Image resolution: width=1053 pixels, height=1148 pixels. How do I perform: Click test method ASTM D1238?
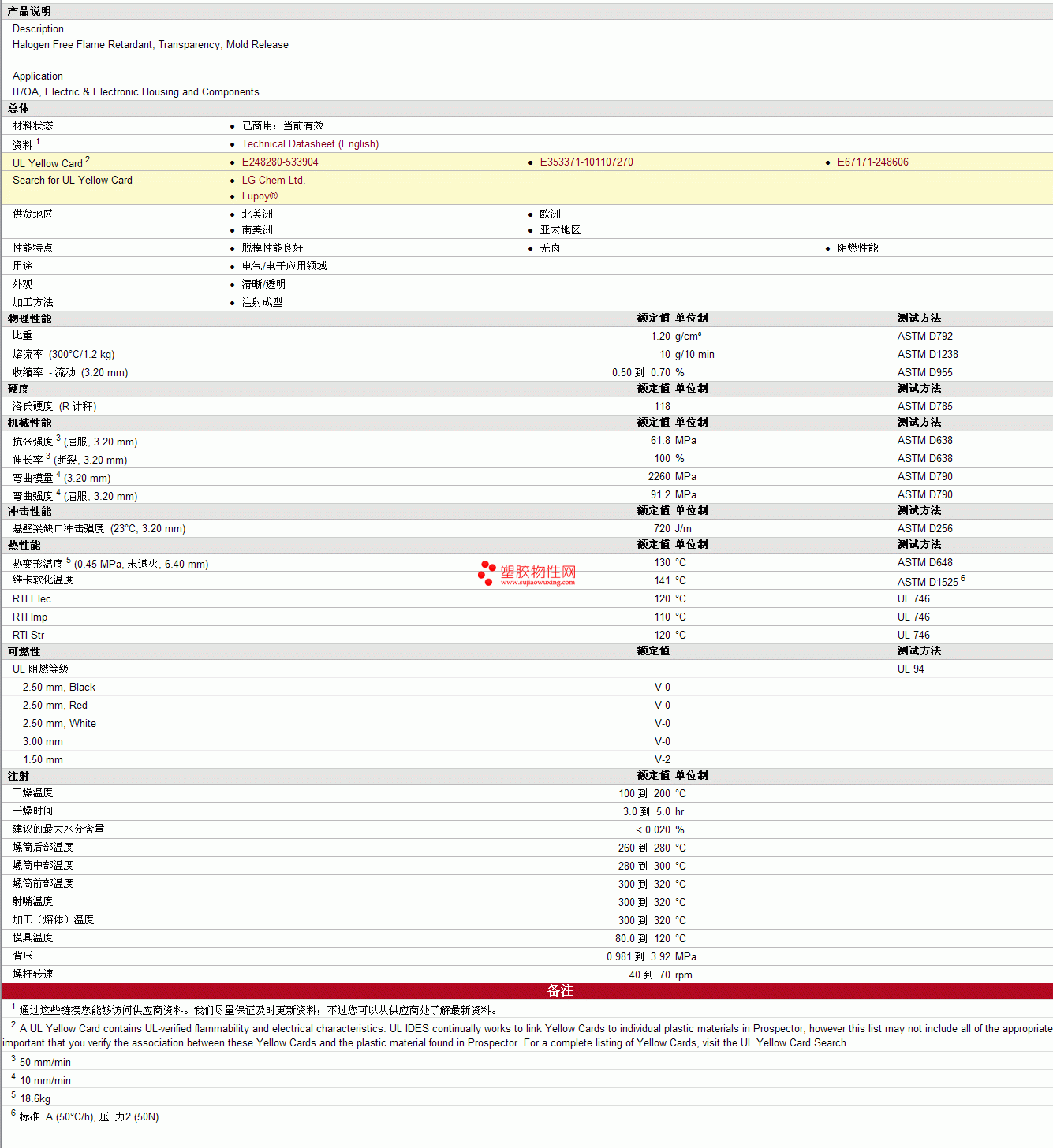coord(928,355)
